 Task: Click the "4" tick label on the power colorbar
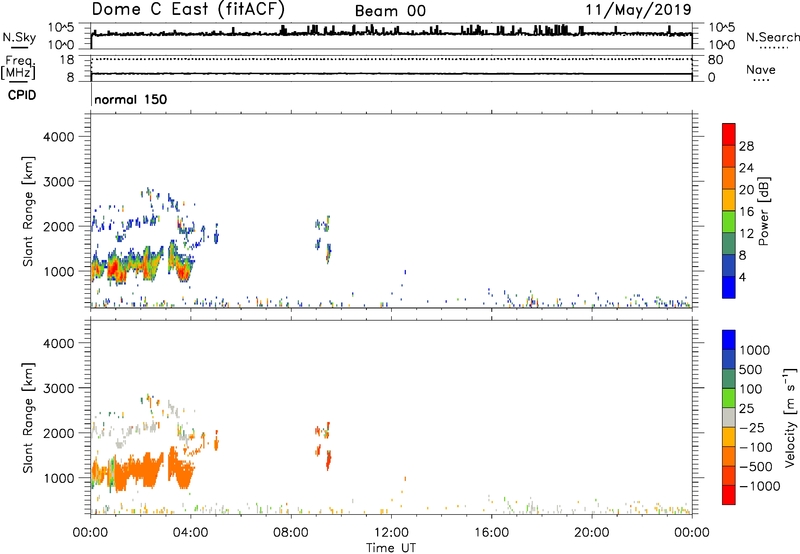click(x=742, y=277)
